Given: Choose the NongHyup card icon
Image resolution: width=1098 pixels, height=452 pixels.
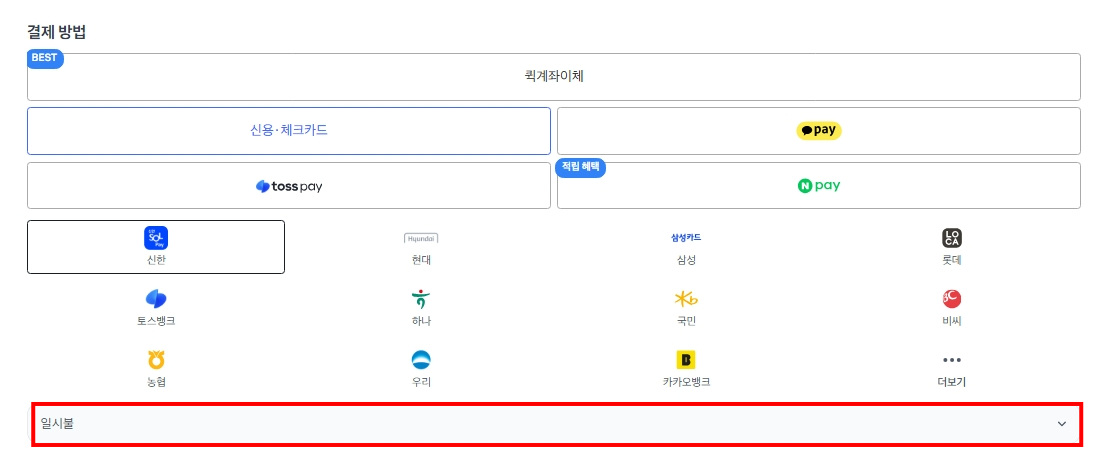Looking at the screenshot, I should [x=156, y=360].
